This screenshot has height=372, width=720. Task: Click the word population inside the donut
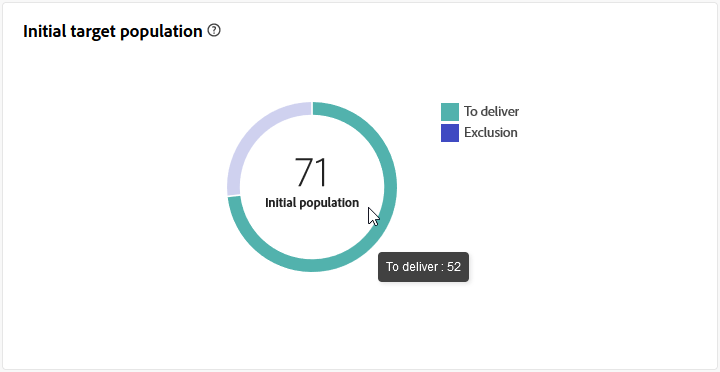[x=327, y=203]
